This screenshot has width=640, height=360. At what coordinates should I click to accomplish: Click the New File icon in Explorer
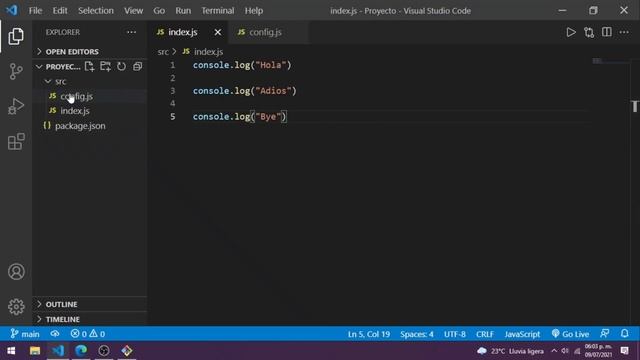[89, 67]
